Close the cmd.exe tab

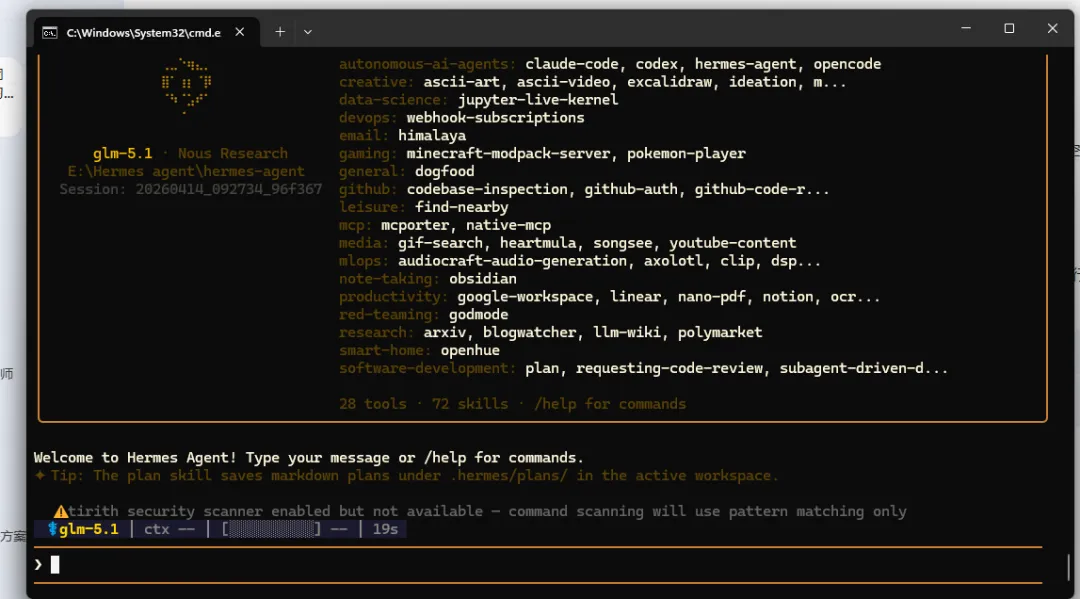point(240,32)
